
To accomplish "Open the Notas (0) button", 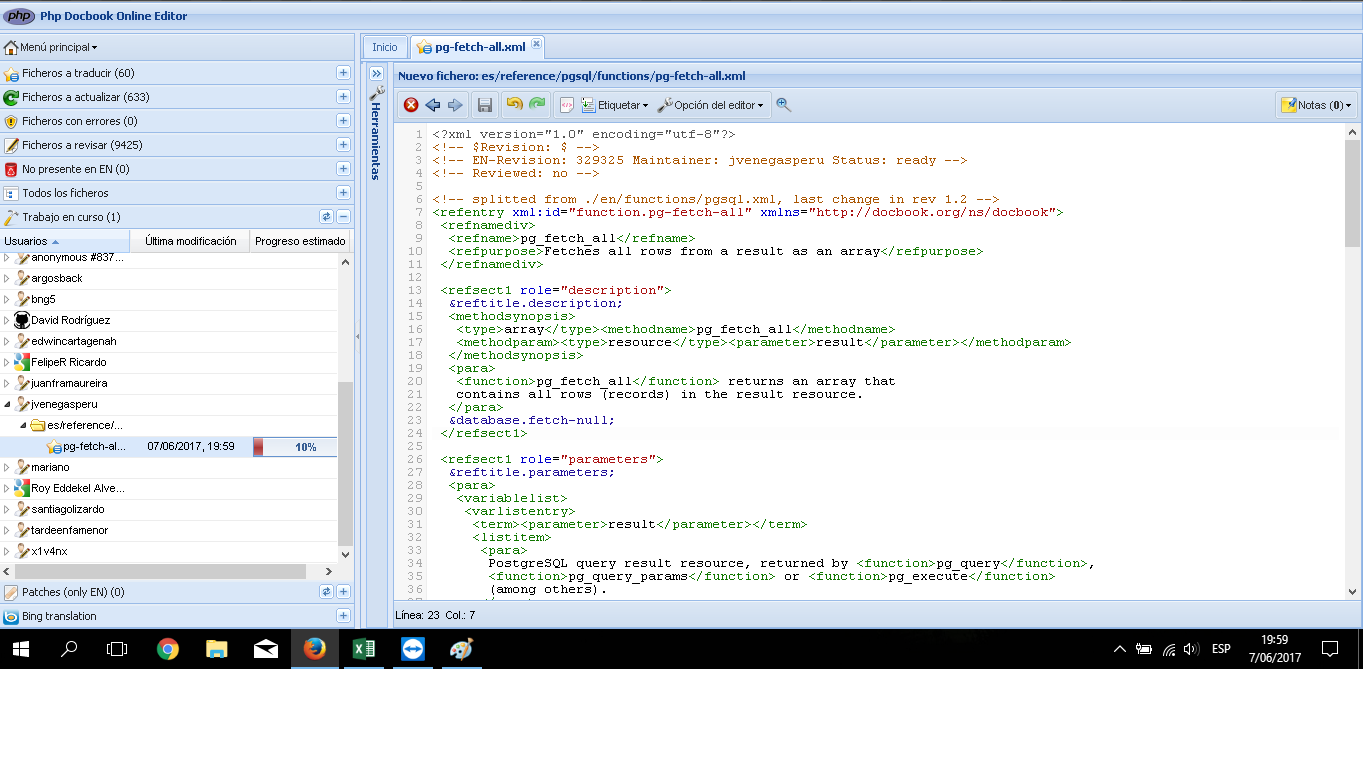I will [x=1315, y=105].
